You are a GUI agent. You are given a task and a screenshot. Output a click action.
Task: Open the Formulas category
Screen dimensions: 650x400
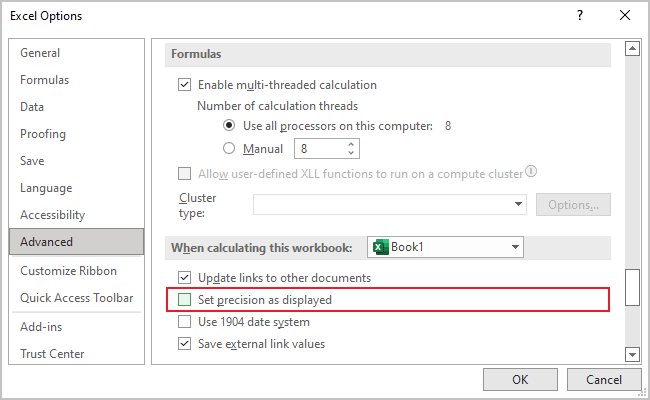point(44,80)
